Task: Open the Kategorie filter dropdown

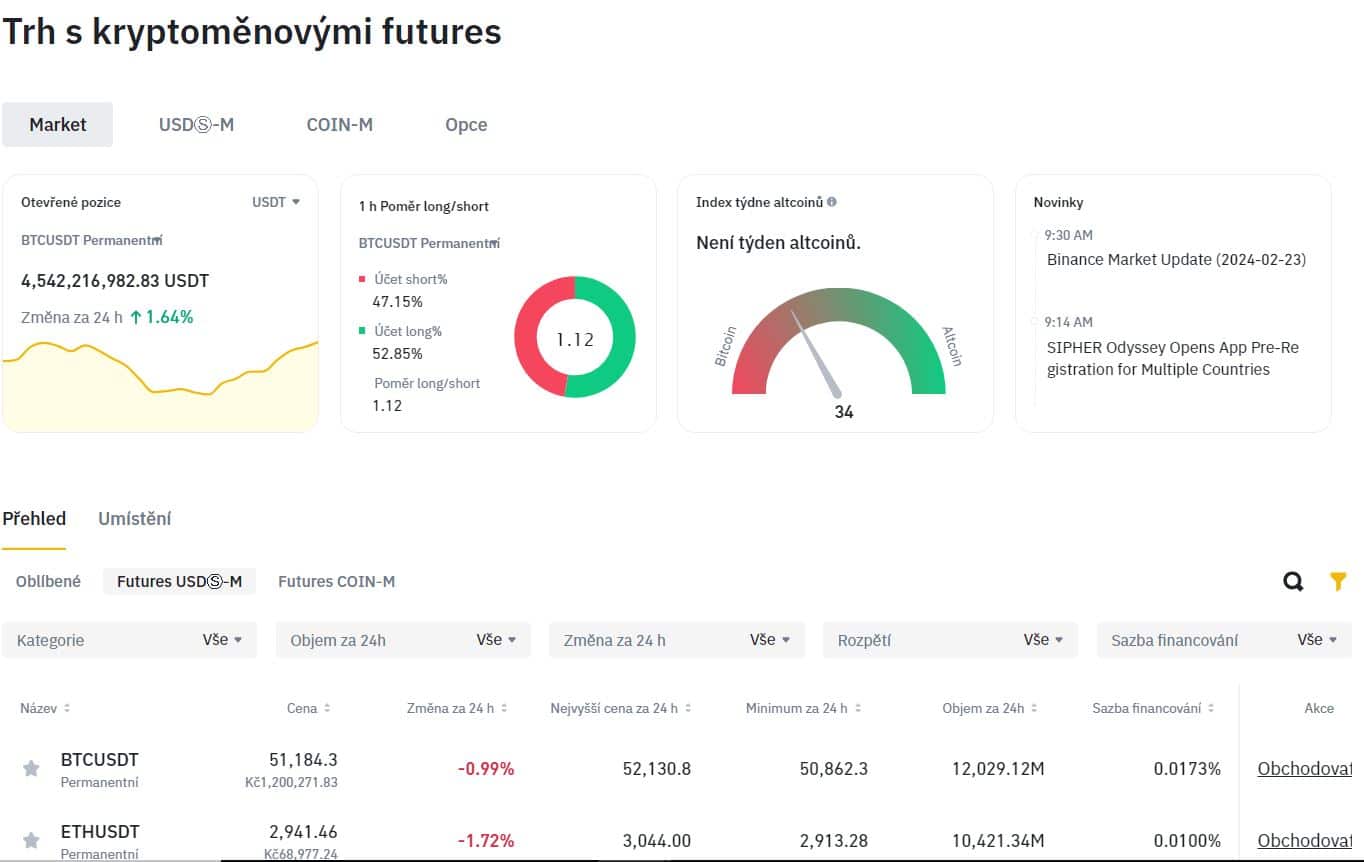Action: coord(129,640)
